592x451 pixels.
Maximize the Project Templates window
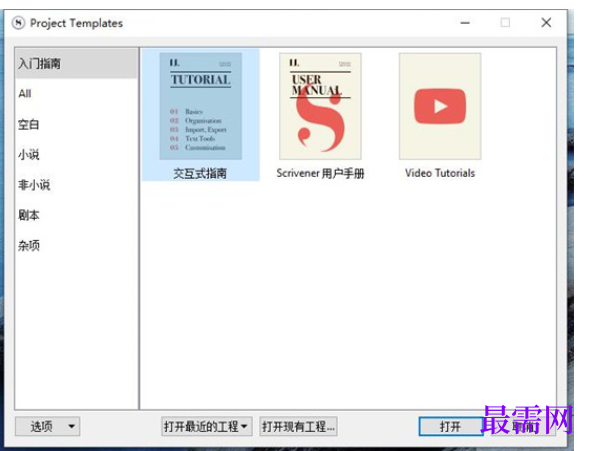pos(505,23)
